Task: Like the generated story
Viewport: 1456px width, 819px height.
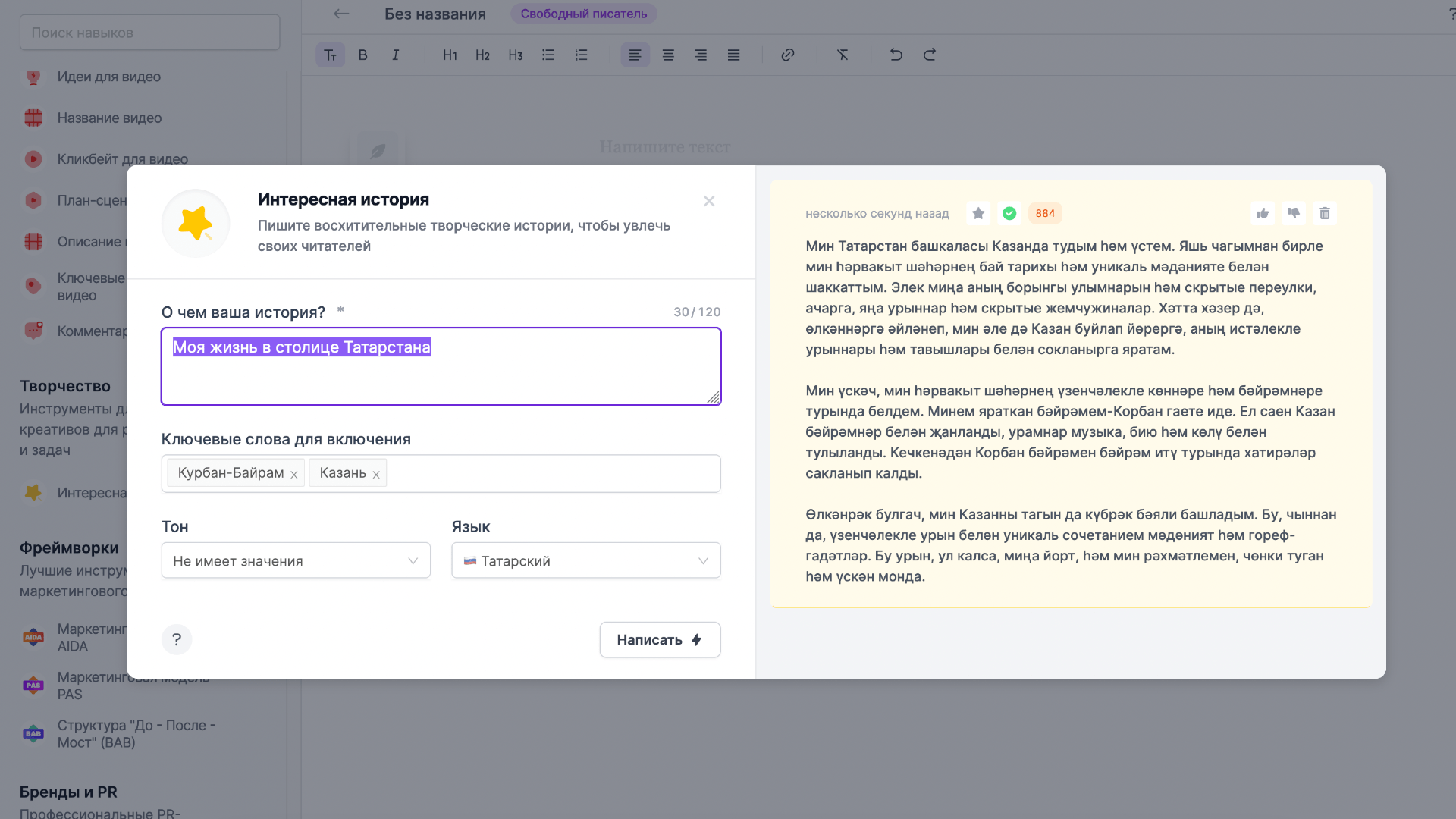Action: pos(1263,213)
